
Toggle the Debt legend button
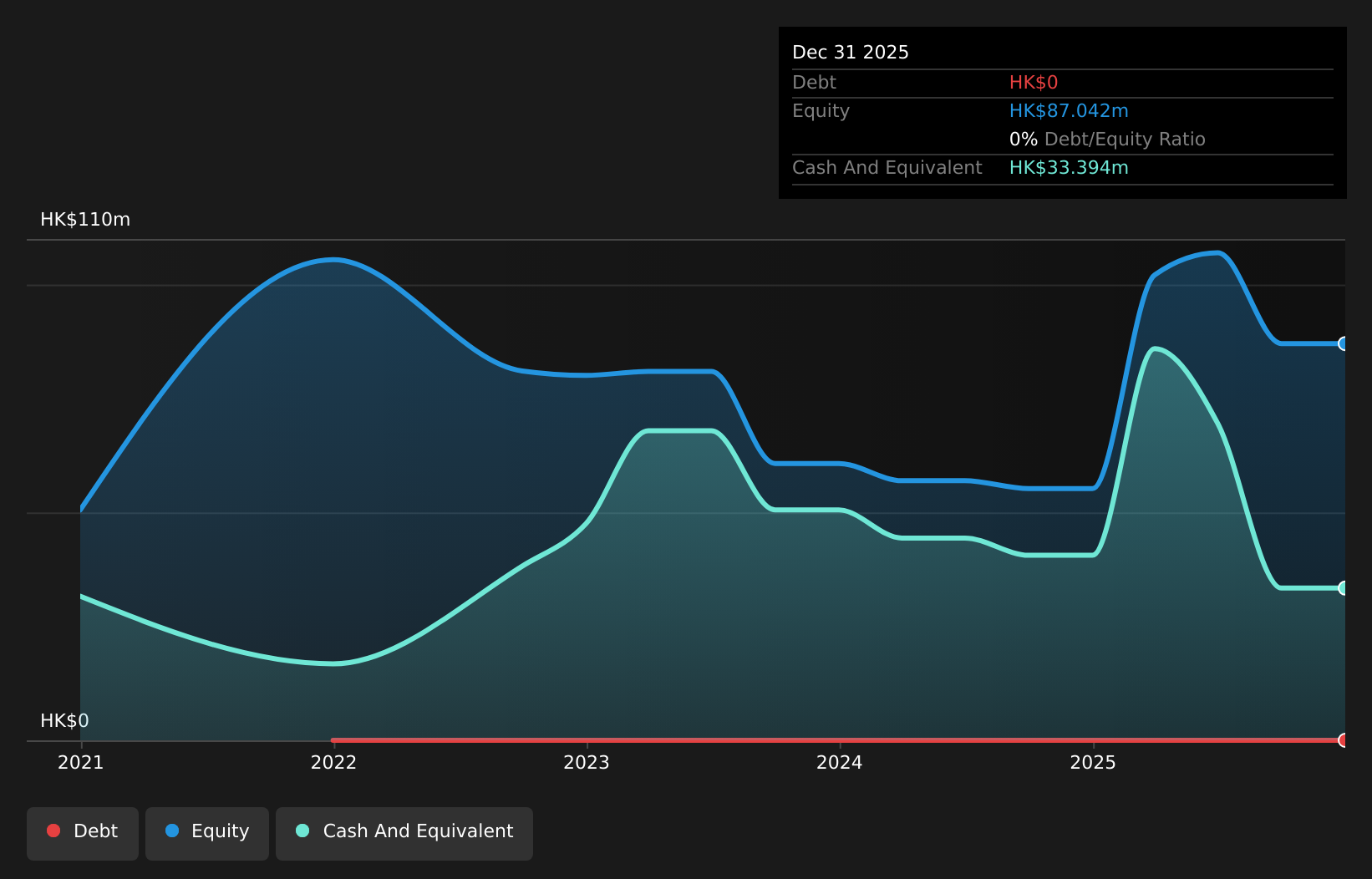coord(83,833)
